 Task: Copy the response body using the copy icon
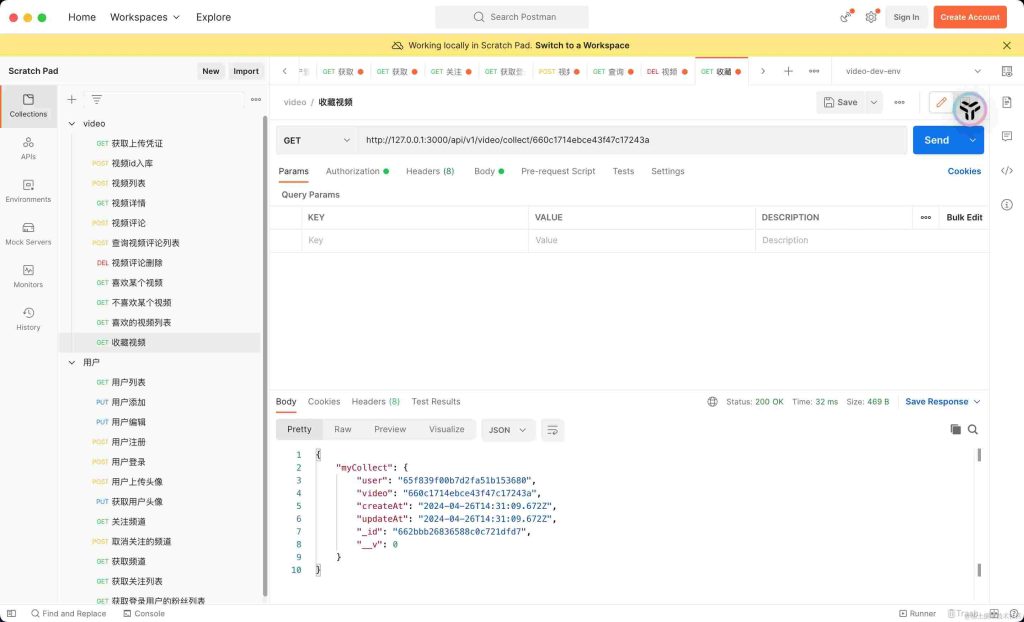[x=957, y=428]
